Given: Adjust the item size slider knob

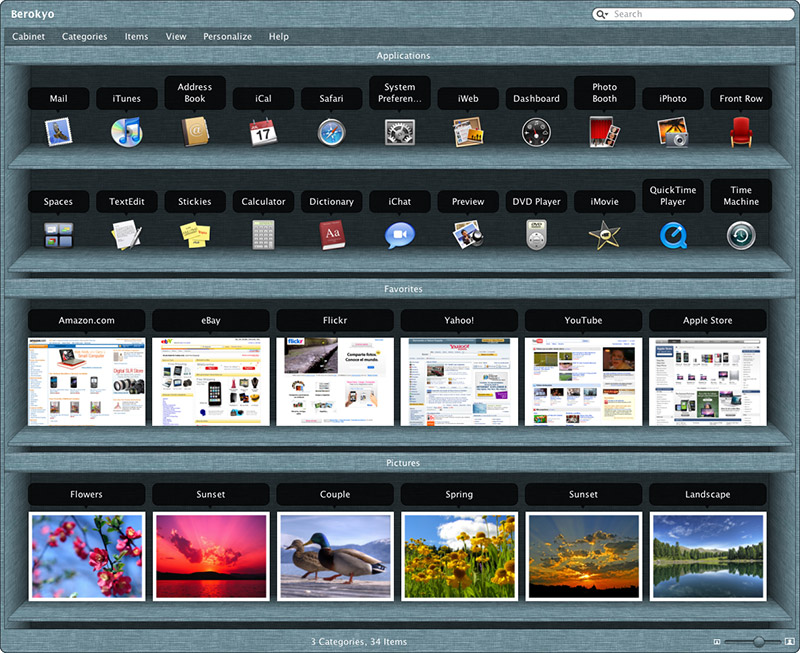Looking at the screenshot, I should coord(759,641).
